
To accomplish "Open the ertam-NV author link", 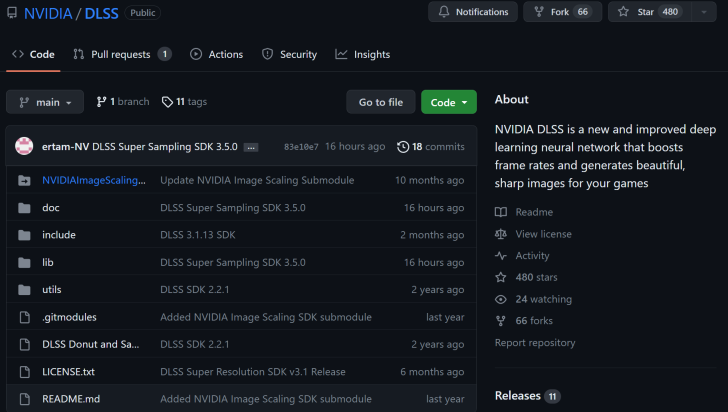I will (65, 147).
